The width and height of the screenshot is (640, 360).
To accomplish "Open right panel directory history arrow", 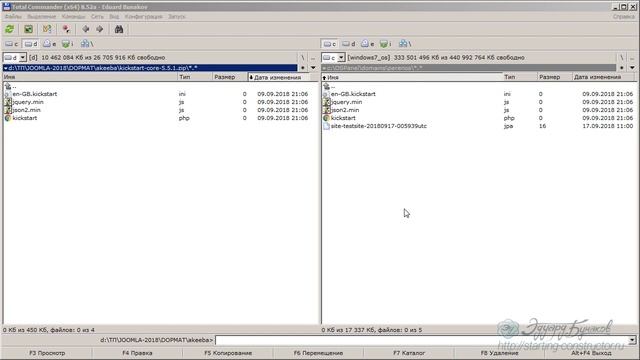I will tap(632, 68).
